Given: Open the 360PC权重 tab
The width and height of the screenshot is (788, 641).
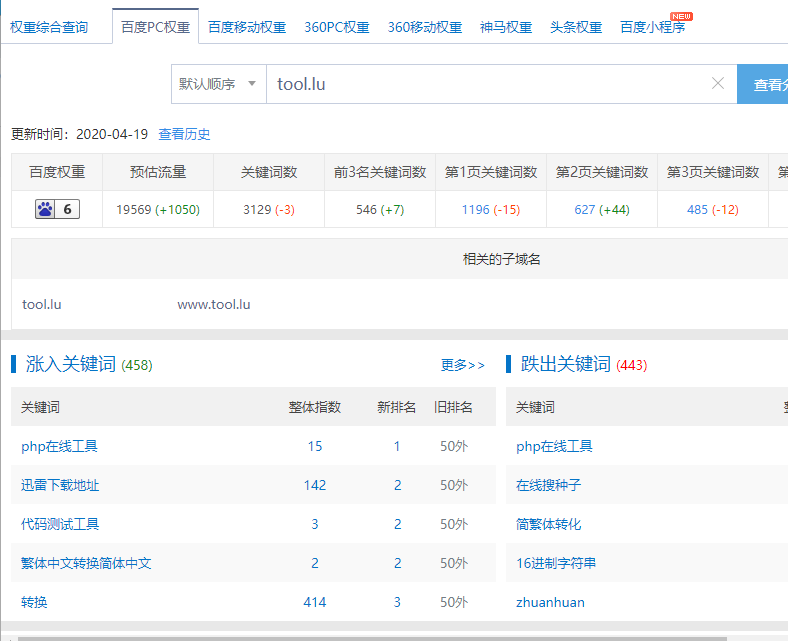Looking at the screenshot, I should (337, 27).
